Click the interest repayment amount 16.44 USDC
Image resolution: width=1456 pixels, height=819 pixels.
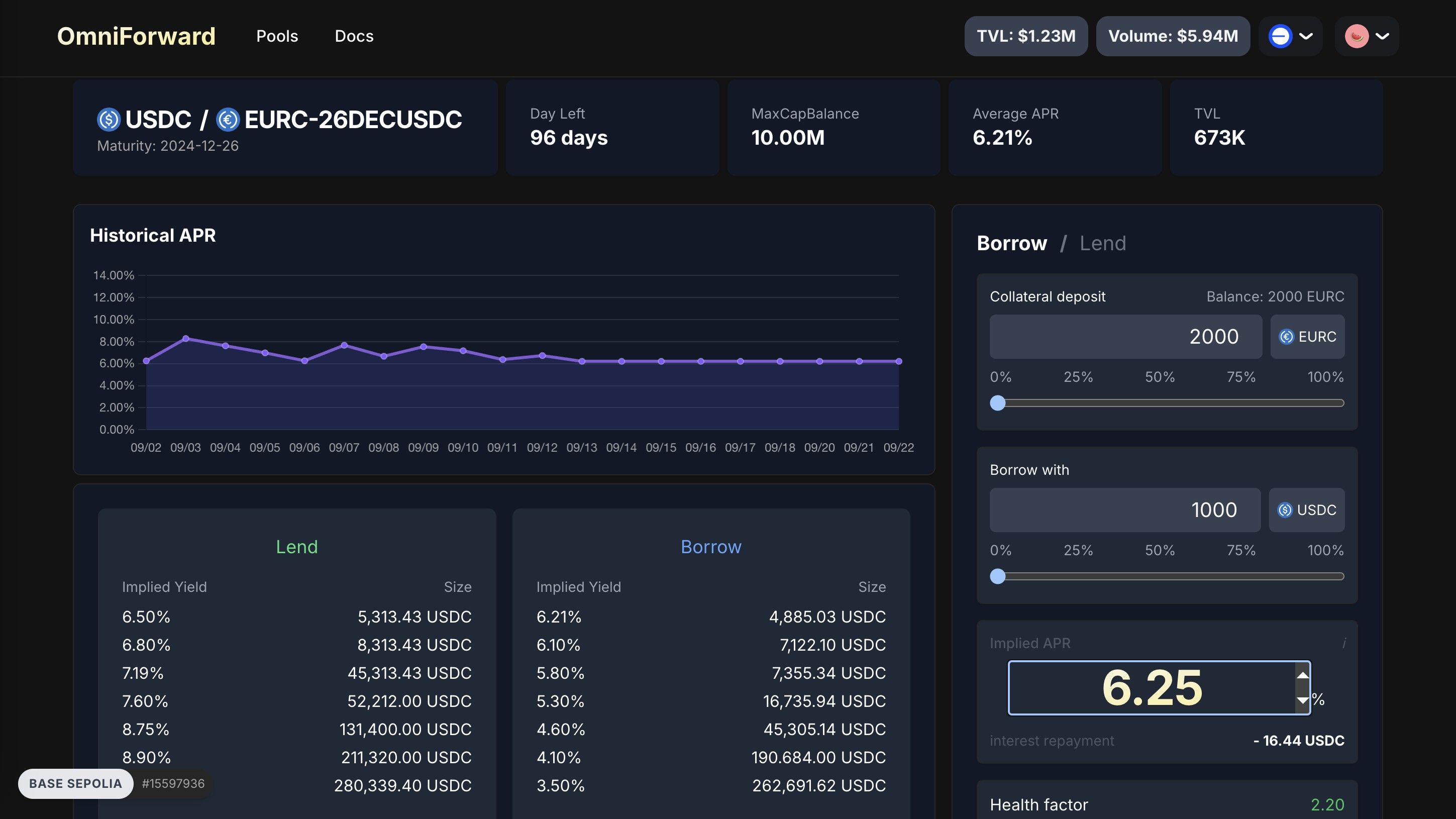(1298, 741)
